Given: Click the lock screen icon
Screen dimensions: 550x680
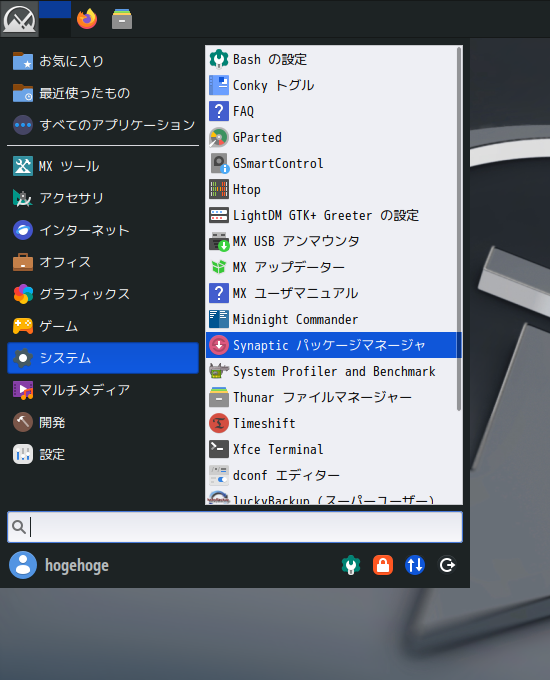Looking at the screenshot, I should (x=383, y=565).
